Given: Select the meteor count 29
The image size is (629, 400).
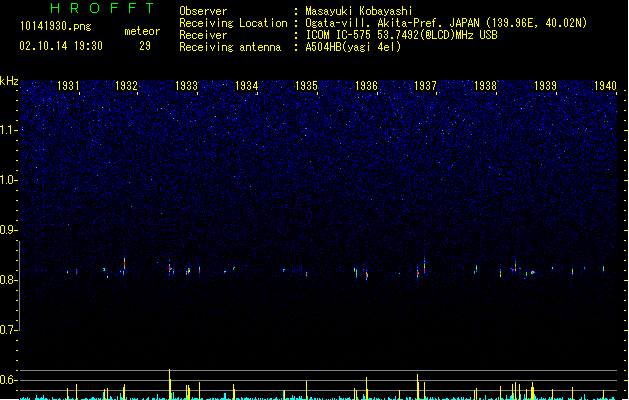Looking at the screenshot, I should coord(145,46).
